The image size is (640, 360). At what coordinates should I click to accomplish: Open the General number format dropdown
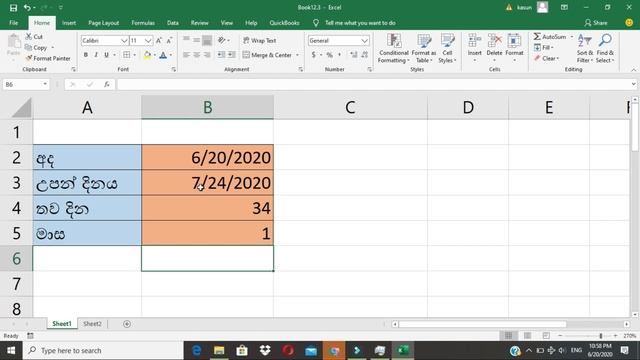coord(364,40)
